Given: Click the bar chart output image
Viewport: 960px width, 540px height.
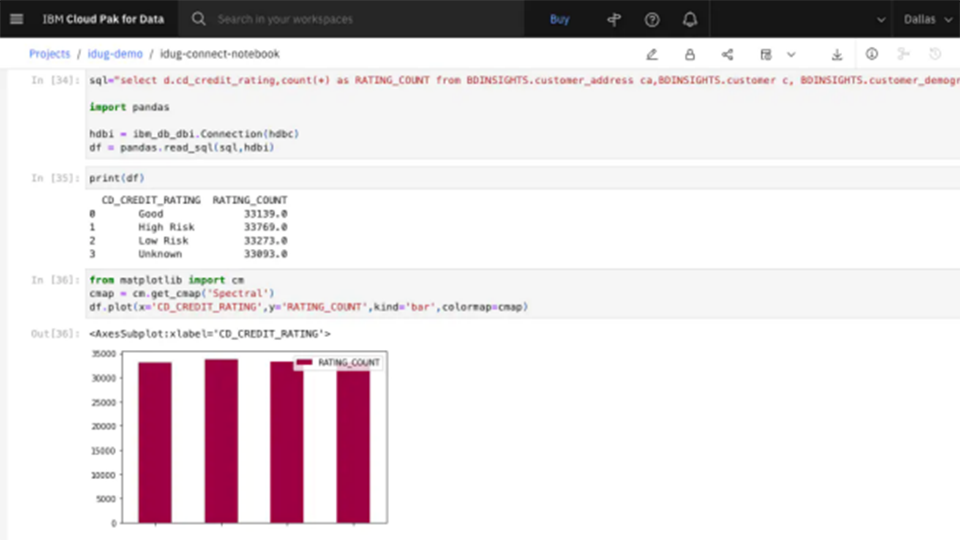Looking at the screenshot, I should click(x=239, y=438).
